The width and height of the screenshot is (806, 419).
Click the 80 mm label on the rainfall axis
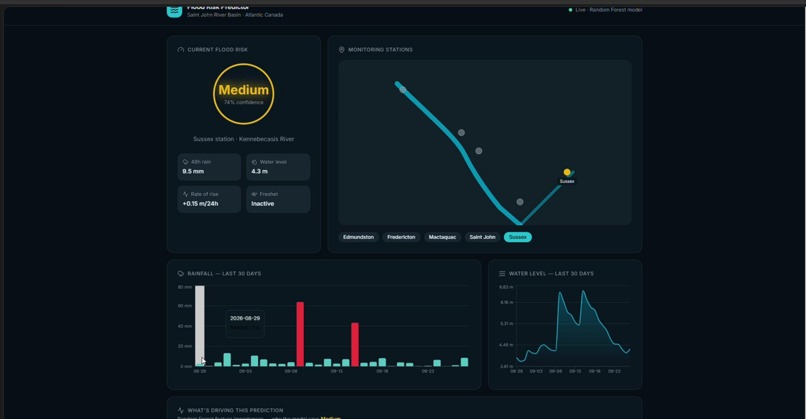click(185, 287)
